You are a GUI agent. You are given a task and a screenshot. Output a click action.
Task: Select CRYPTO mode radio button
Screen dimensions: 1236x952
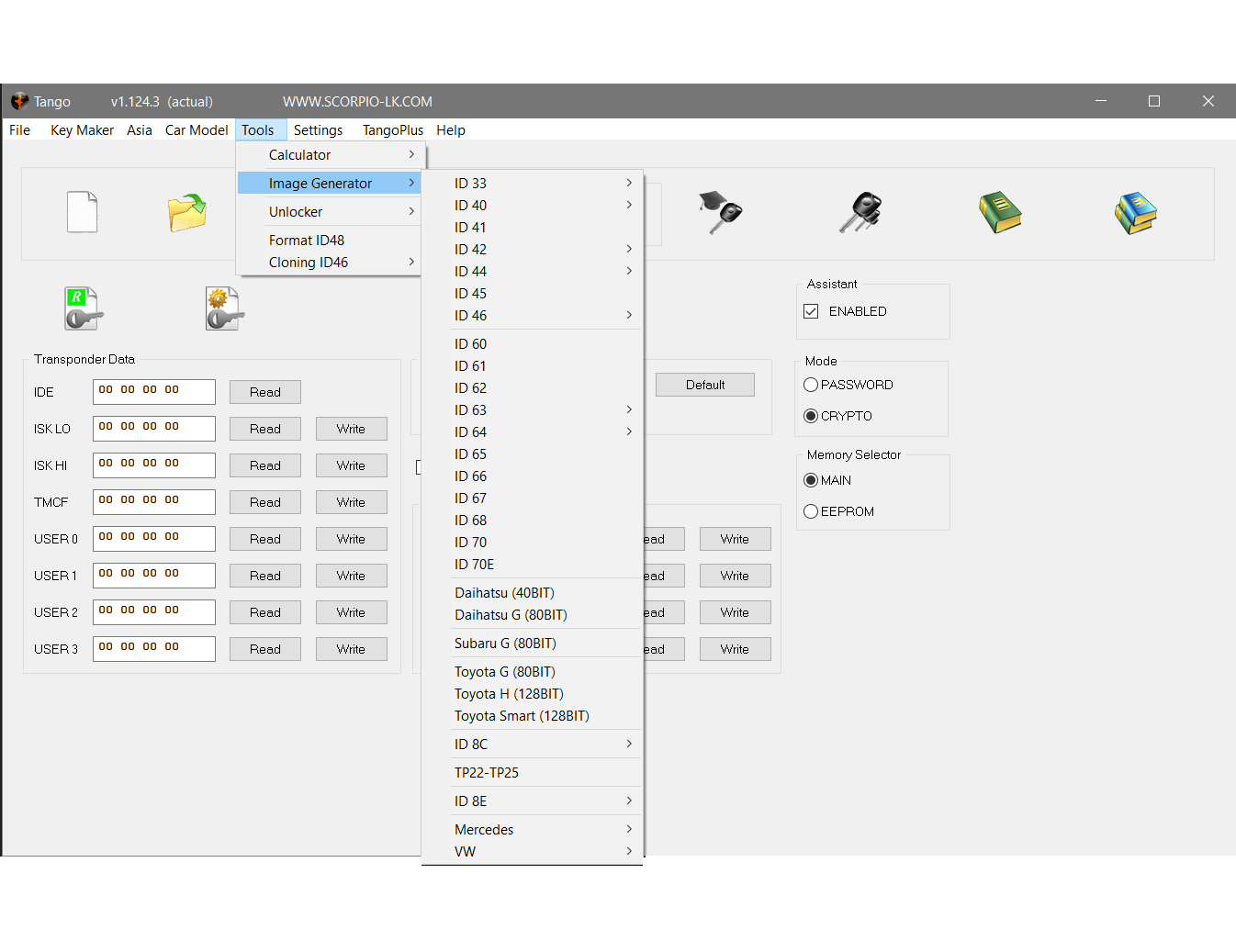pos(811,416)
